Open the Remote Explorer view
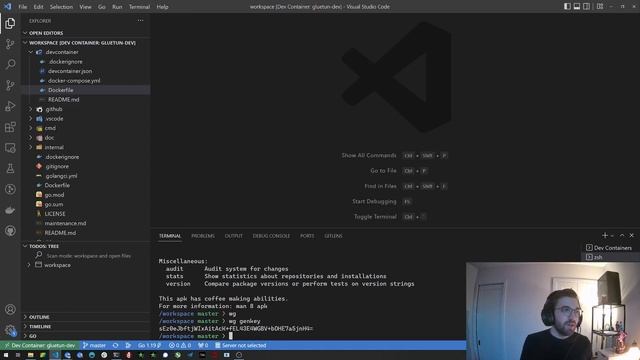The height and width of the screenshot is (360, 640). pyautogui.click(x=10, y=148)
